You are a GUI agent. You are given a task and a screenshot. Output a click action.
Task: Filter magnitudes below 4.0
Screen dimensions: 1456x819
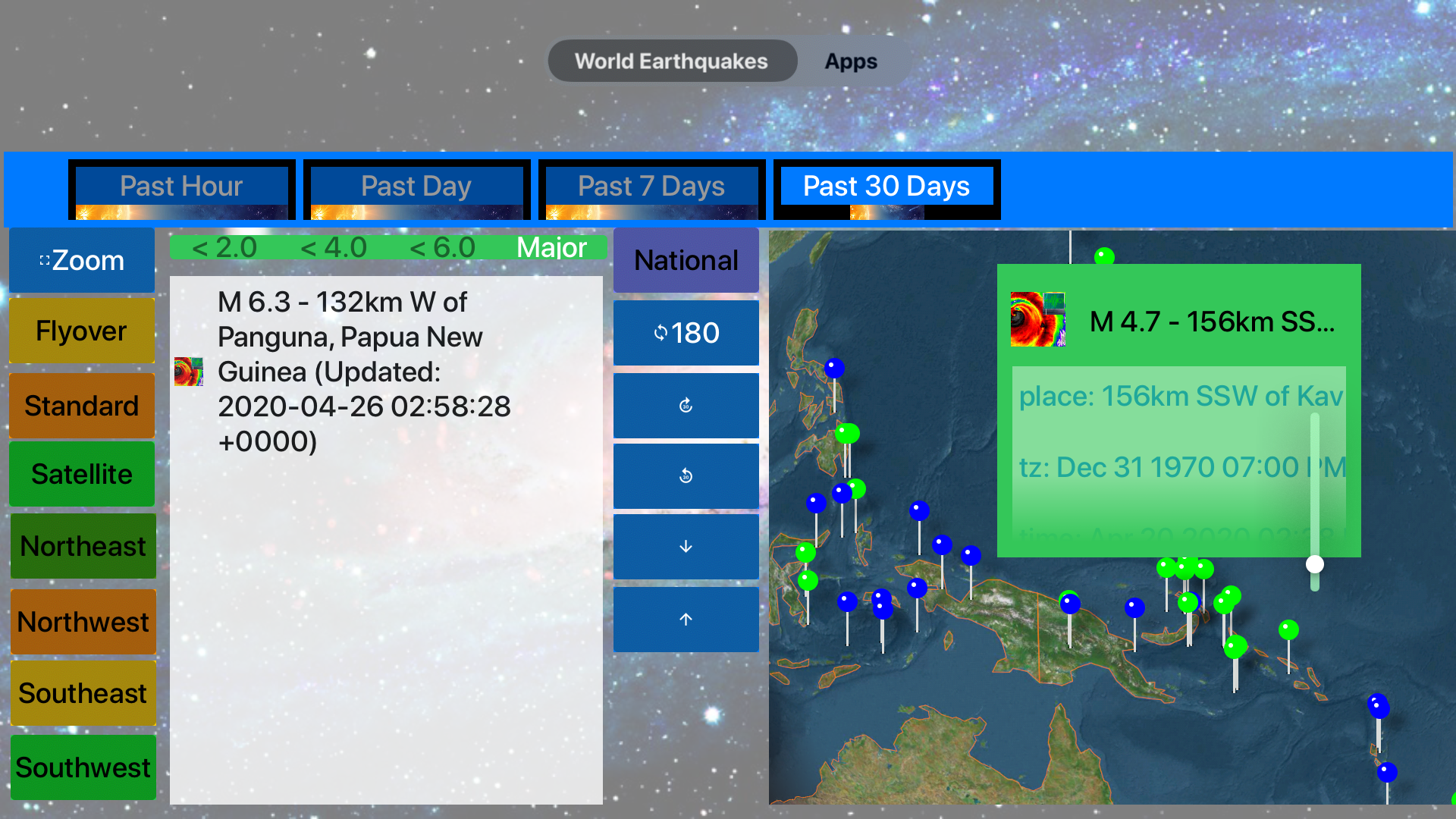tap(334, 247)
